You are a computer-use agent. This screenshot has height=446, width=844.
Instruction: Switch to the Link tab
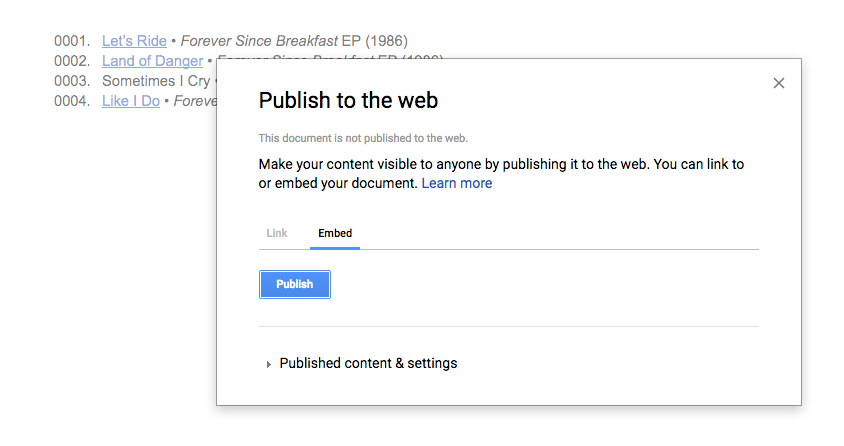(277, 233)
